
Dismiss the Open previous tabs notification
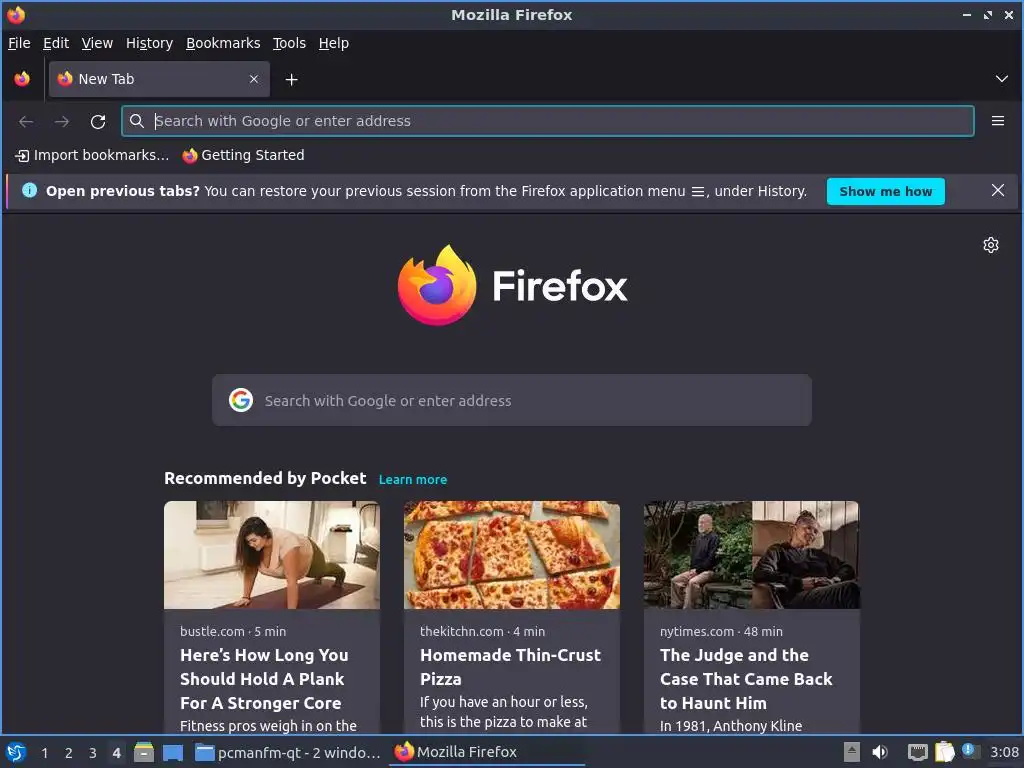click(x=997, y=190)
